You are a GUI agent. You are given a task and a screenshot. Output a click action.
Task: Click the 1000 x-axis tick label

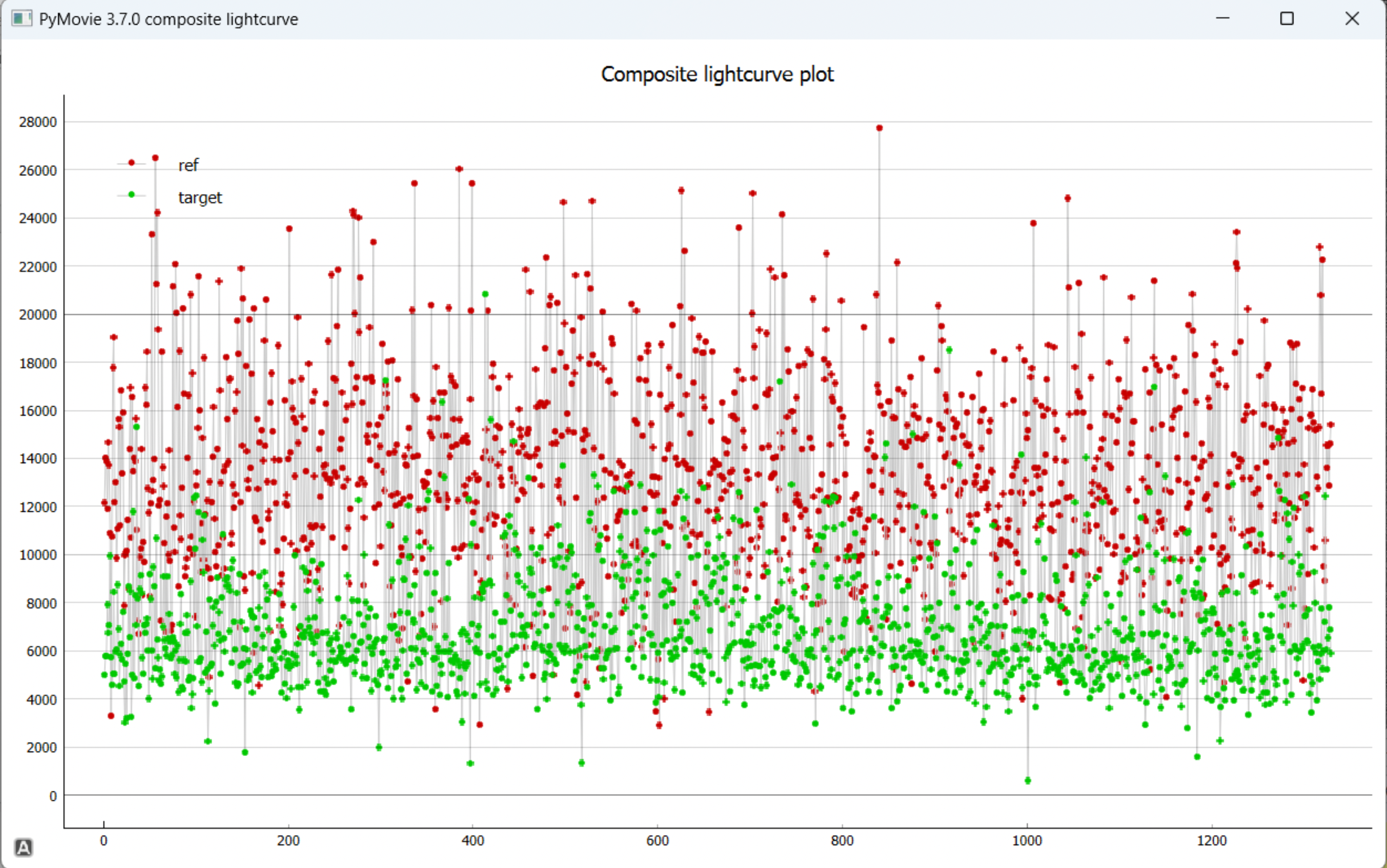1026,841
